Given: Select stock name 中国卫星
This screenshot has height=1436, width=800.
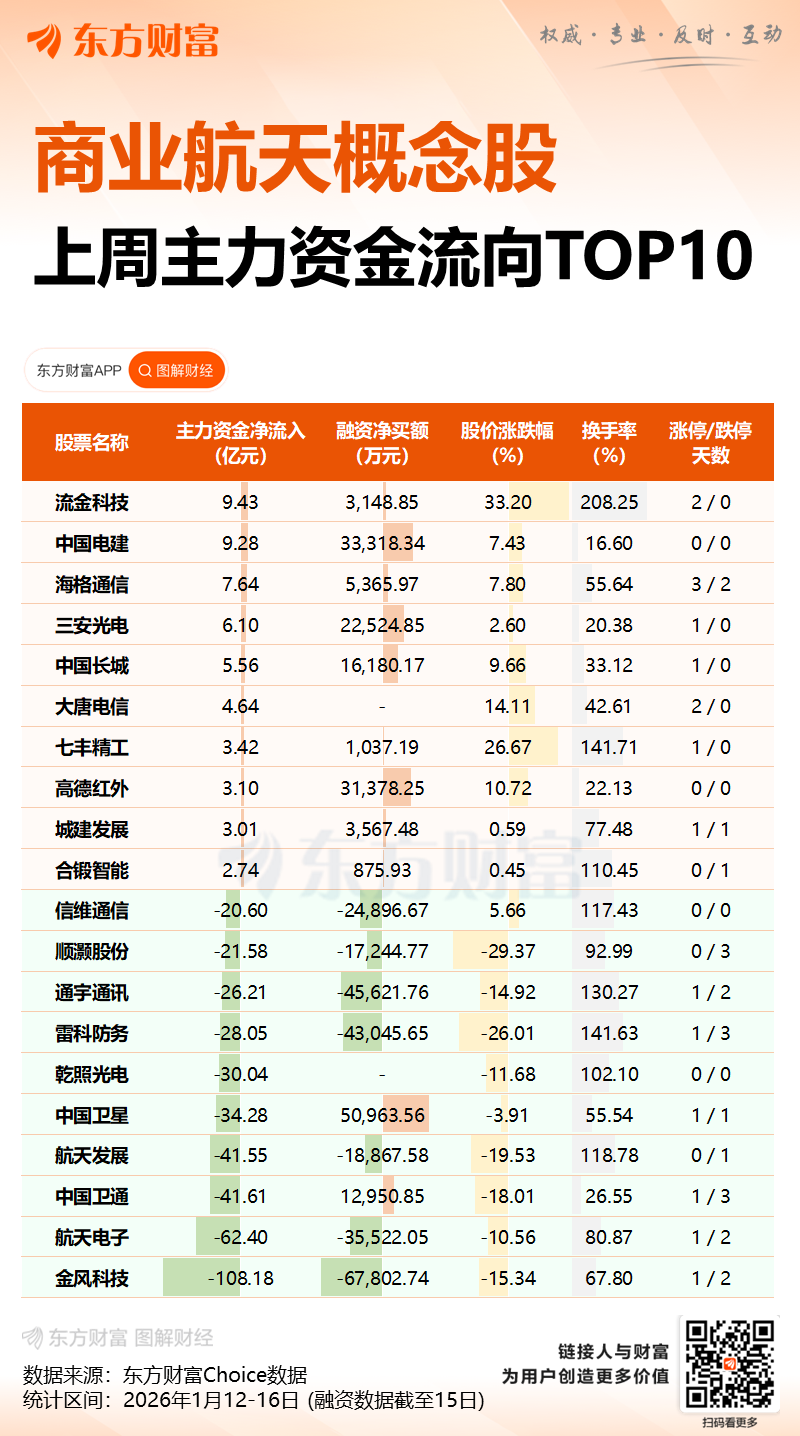Looking at the screenshot, I should coord(91,1115).
